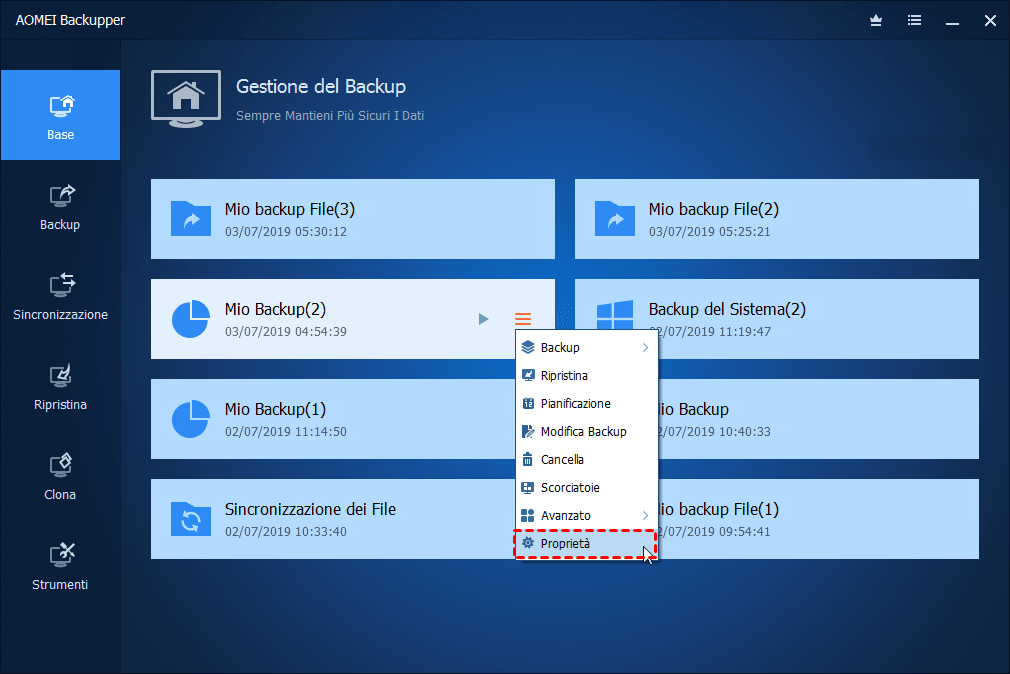This screenshot has width=1010, height=674.
Task: Run Mio Backup(2) with the play arrow
Action: pos(483,319)
